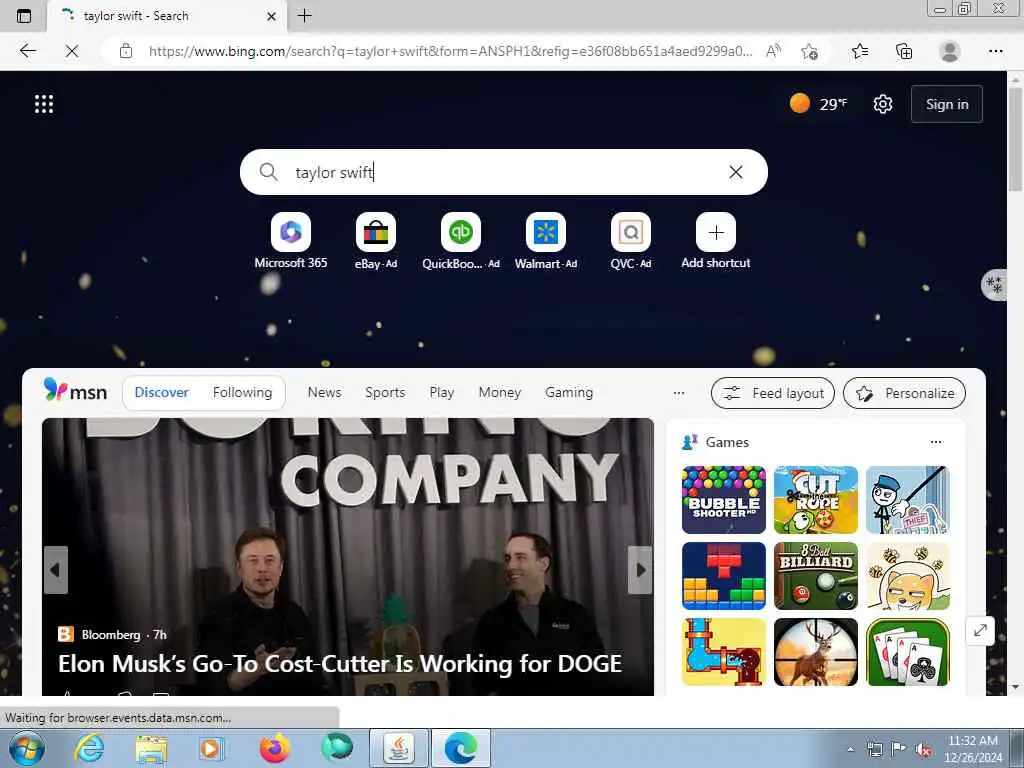Toggle the snowflake effect button
The image size is (1024, 768).
point(995,285)
